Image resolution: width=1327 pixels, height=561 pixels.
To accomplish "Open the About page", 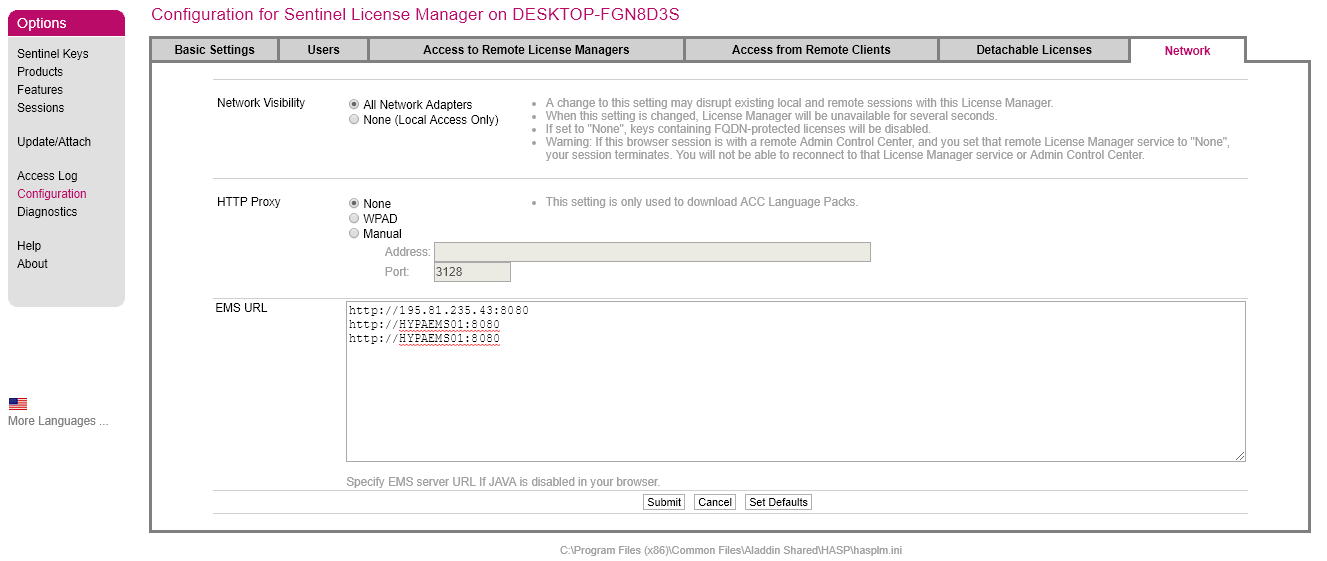I will click(32, 264).
